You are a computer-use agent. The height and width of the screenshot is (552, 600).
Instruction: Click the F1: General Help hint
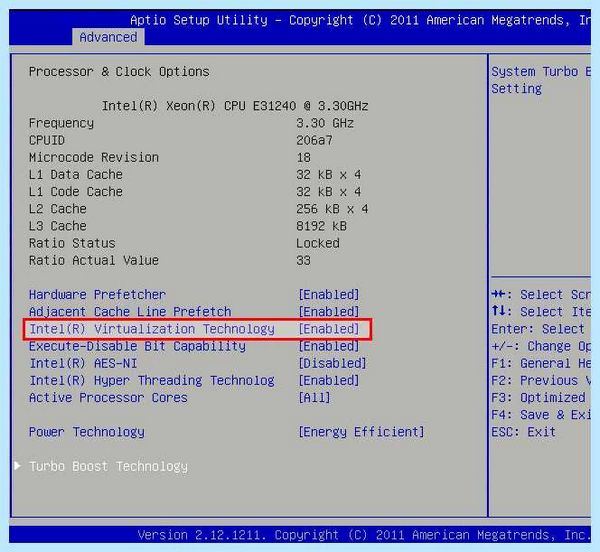click(x=541, y=363)
